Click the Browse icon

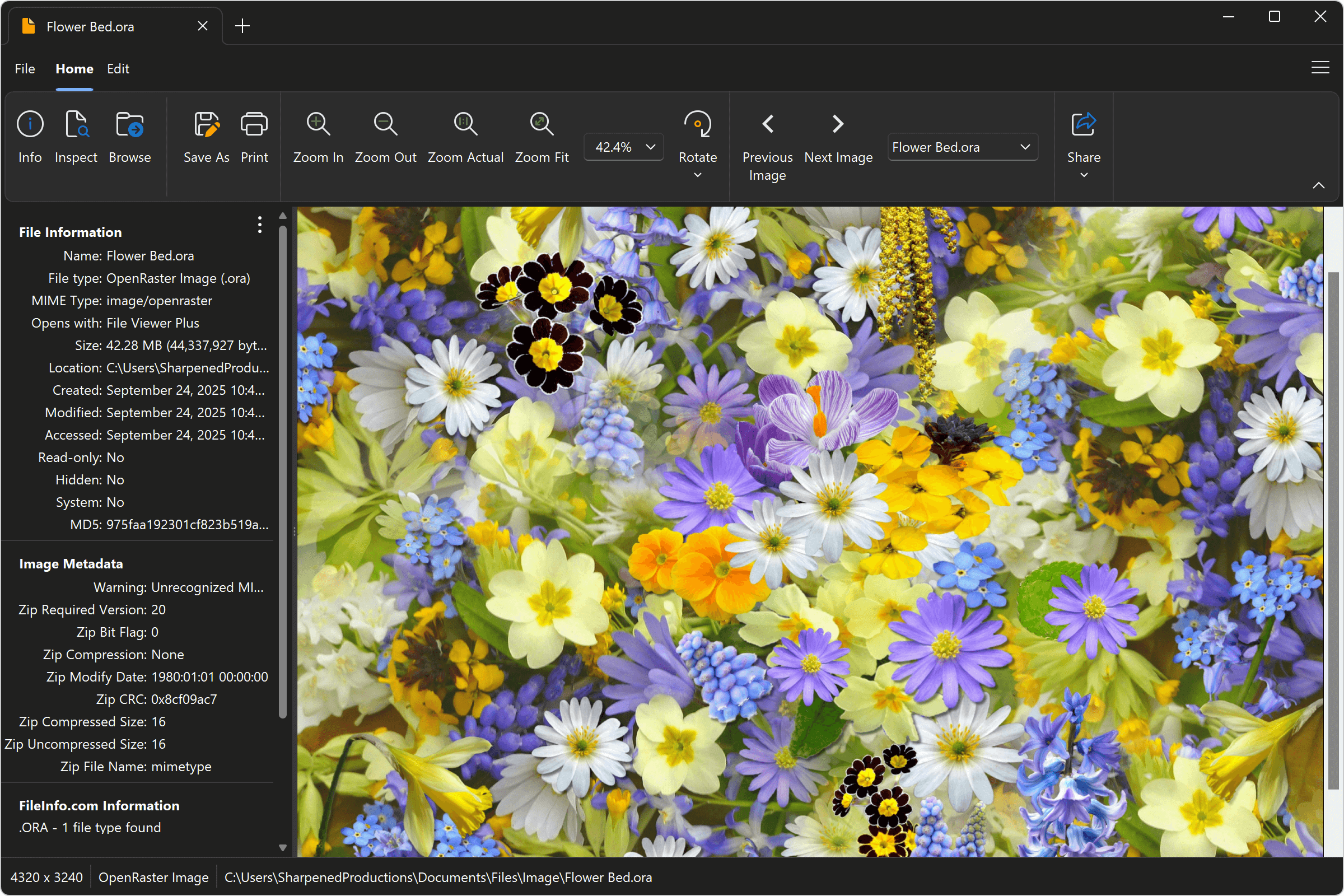click(129, 137)
